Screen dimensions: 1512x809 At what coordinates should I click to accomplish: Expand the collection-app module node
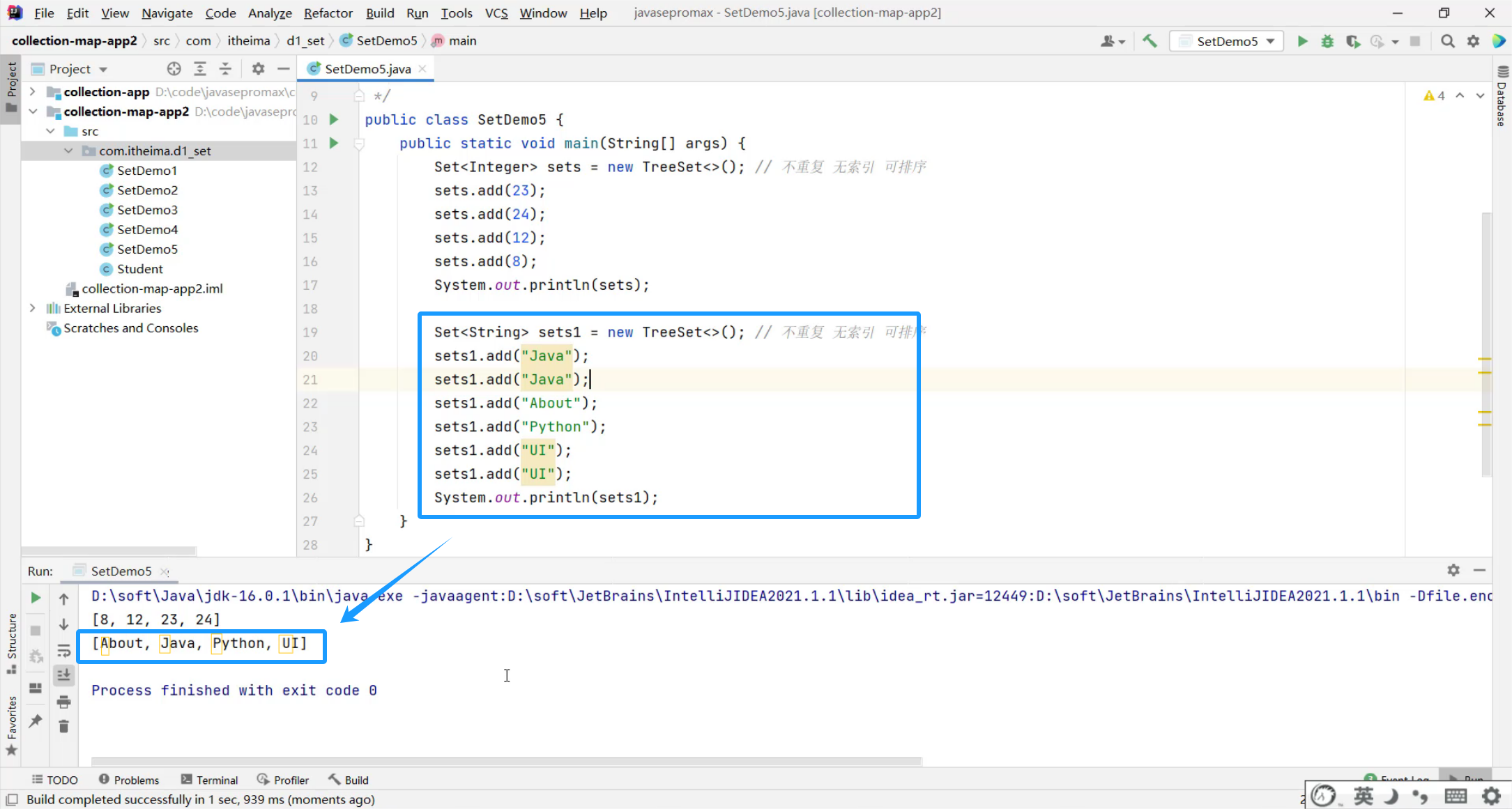pos(32,91)
